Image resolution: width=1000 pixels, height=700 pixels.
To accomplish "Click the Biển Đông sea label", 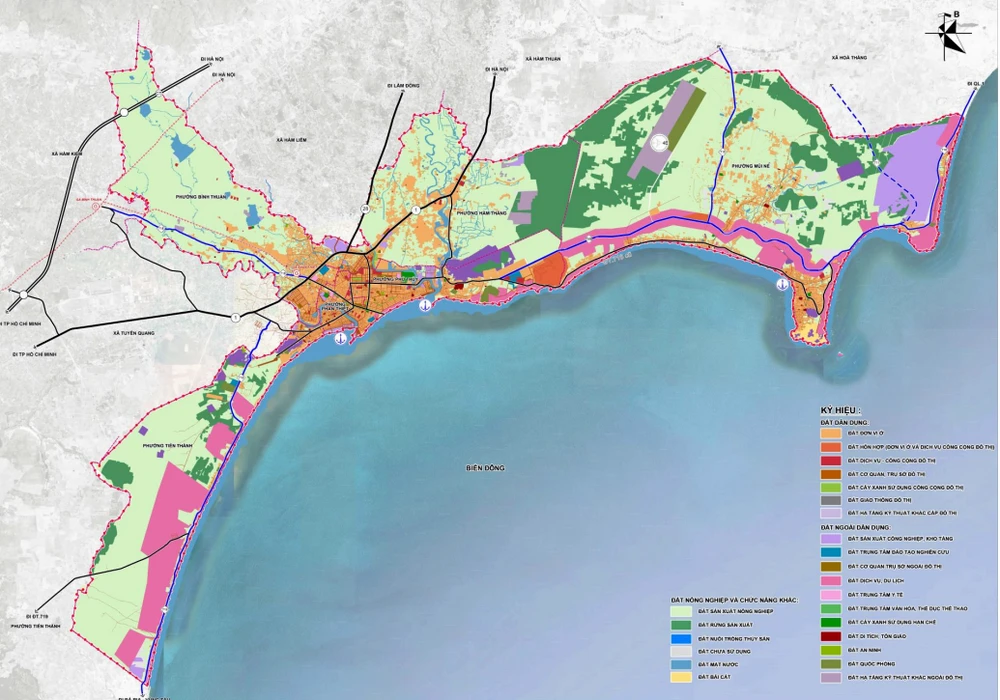I will click(x=485, y=468).
